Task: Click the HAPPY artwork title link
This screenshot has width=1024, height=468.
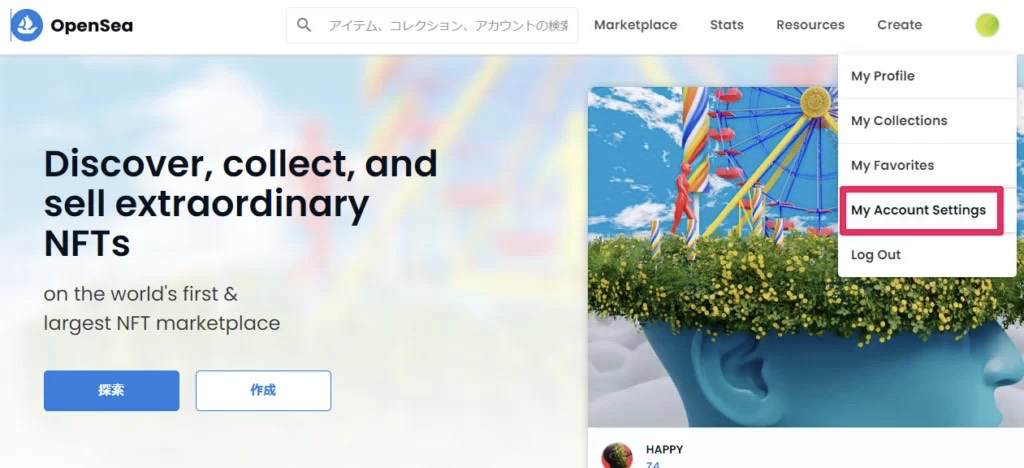Action: (664, 449)
